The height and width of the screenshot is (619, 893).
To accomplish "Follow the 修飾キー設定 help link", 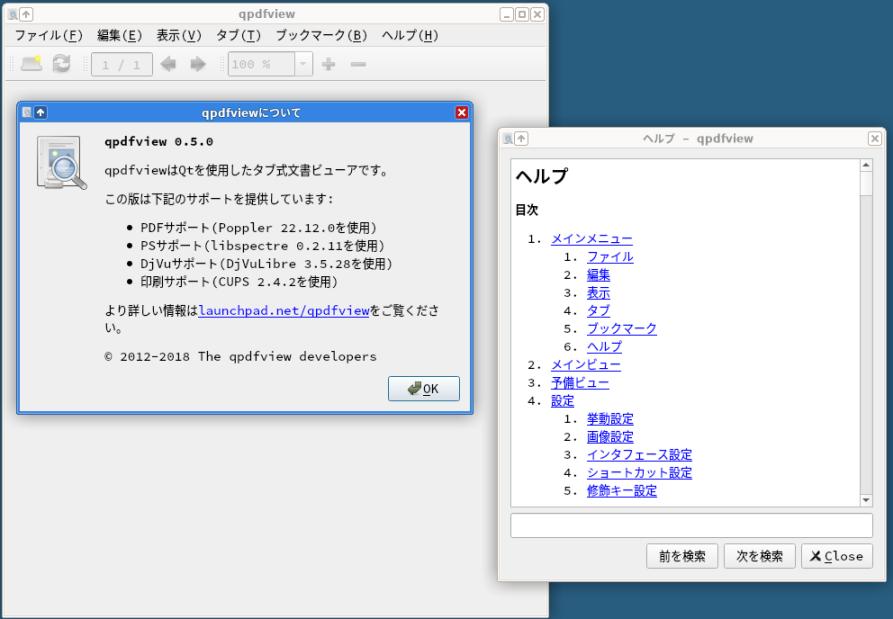I will 621,491.
